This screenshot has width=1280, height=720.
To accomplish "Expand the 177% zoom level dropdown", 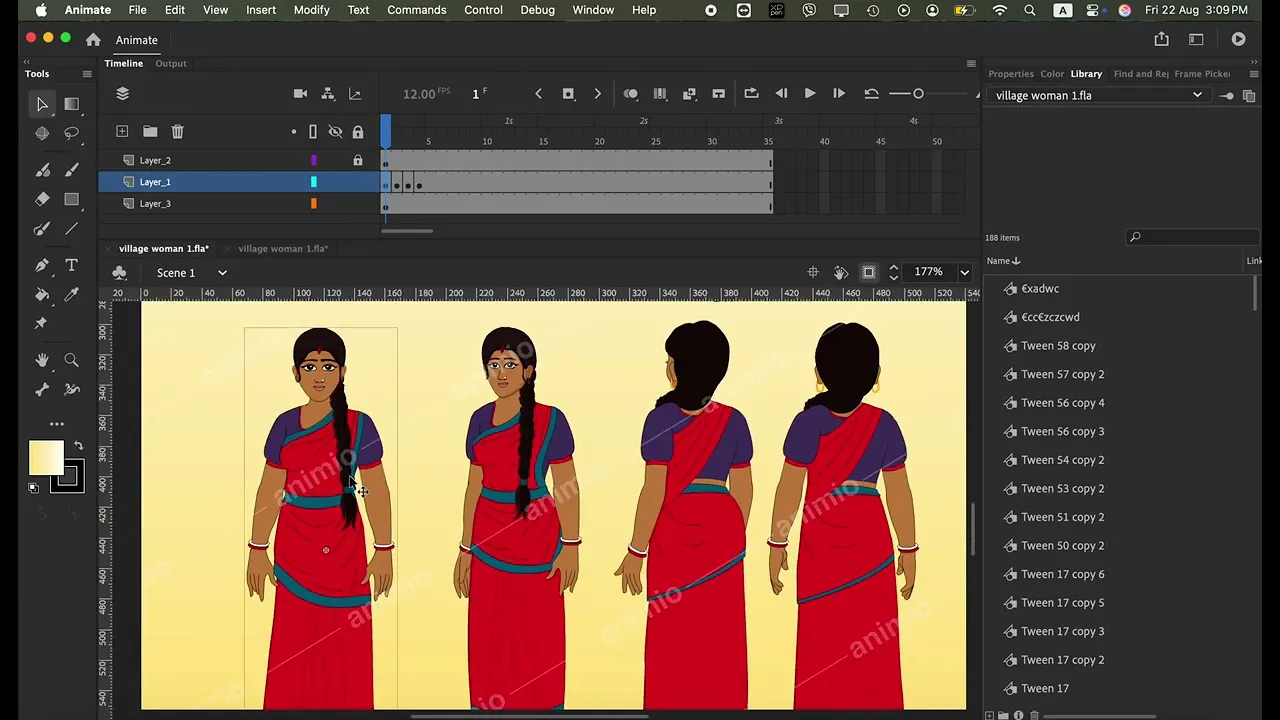I will click(964, 272).
